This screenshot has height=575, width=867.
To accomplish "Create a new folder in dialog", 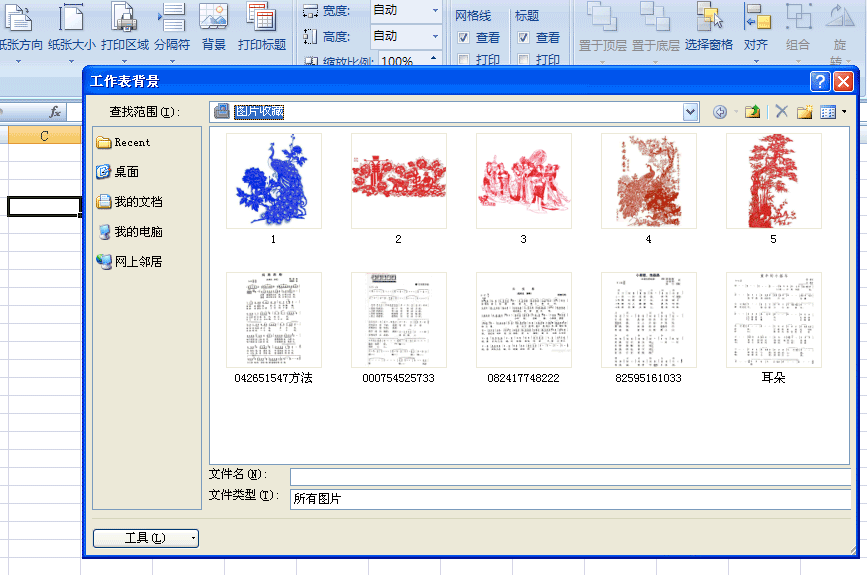I will pyautogui.click(x=805, y=112).
